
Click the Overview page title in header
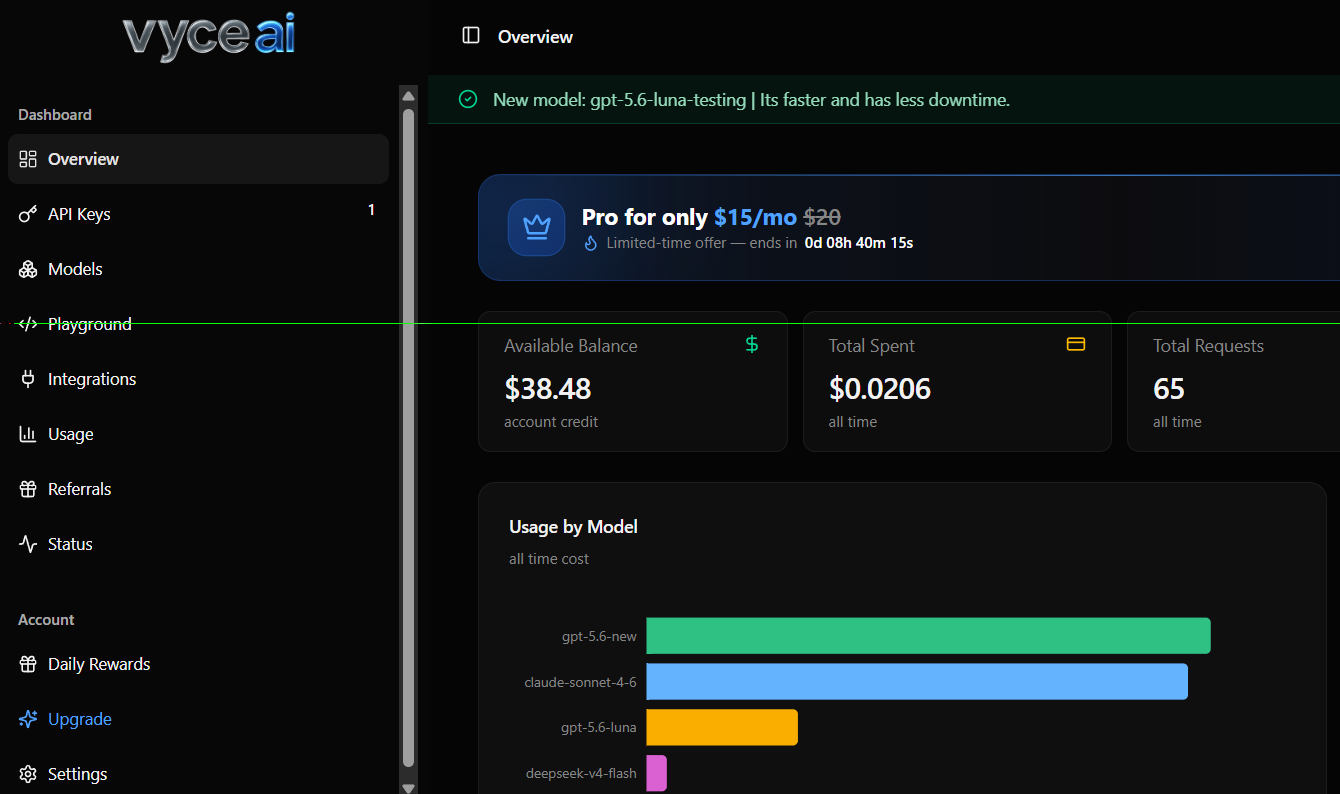tap(535, 37)
